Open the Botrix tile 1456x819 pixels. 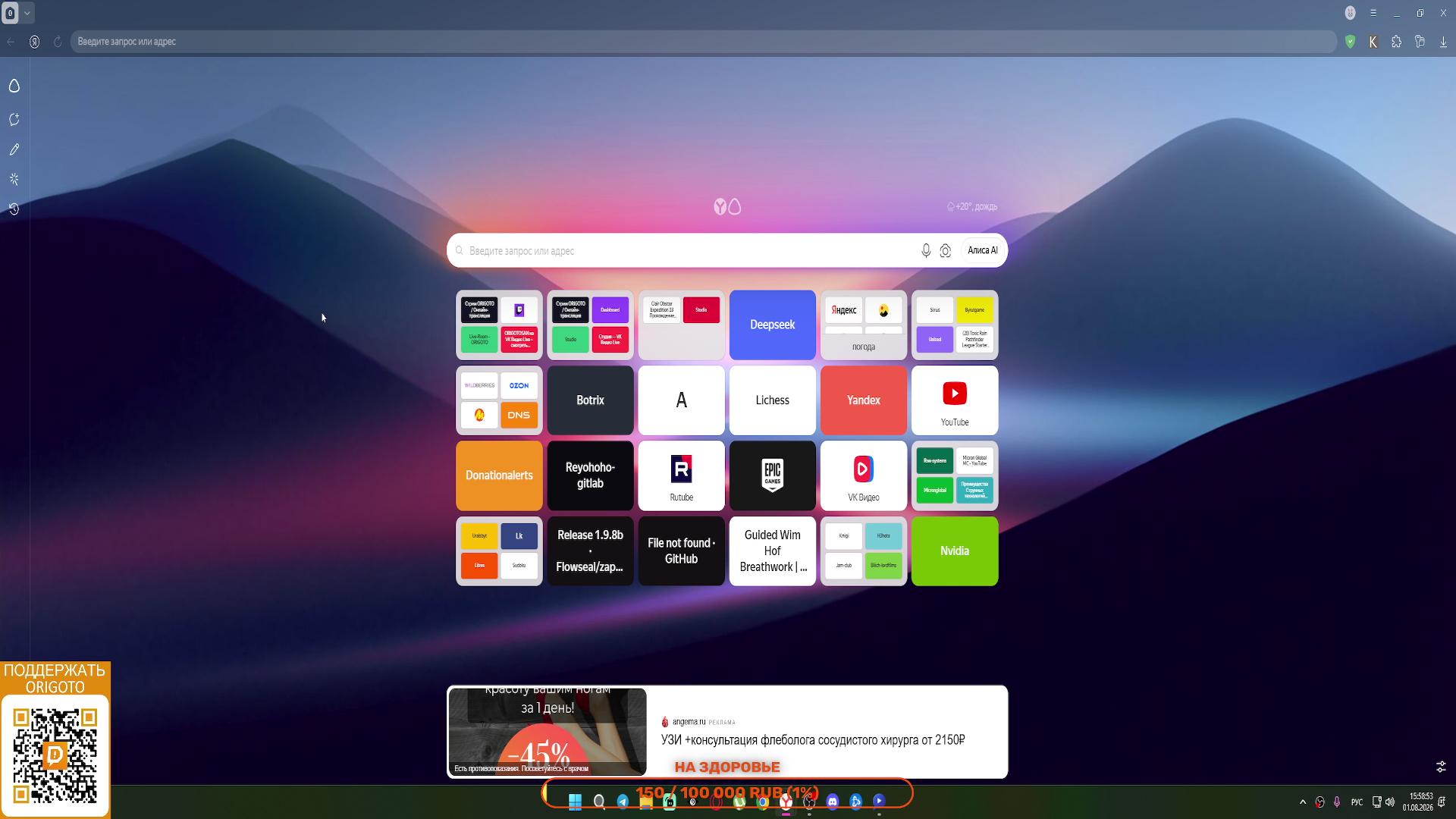pyautogui.click(x=591, y=400)
